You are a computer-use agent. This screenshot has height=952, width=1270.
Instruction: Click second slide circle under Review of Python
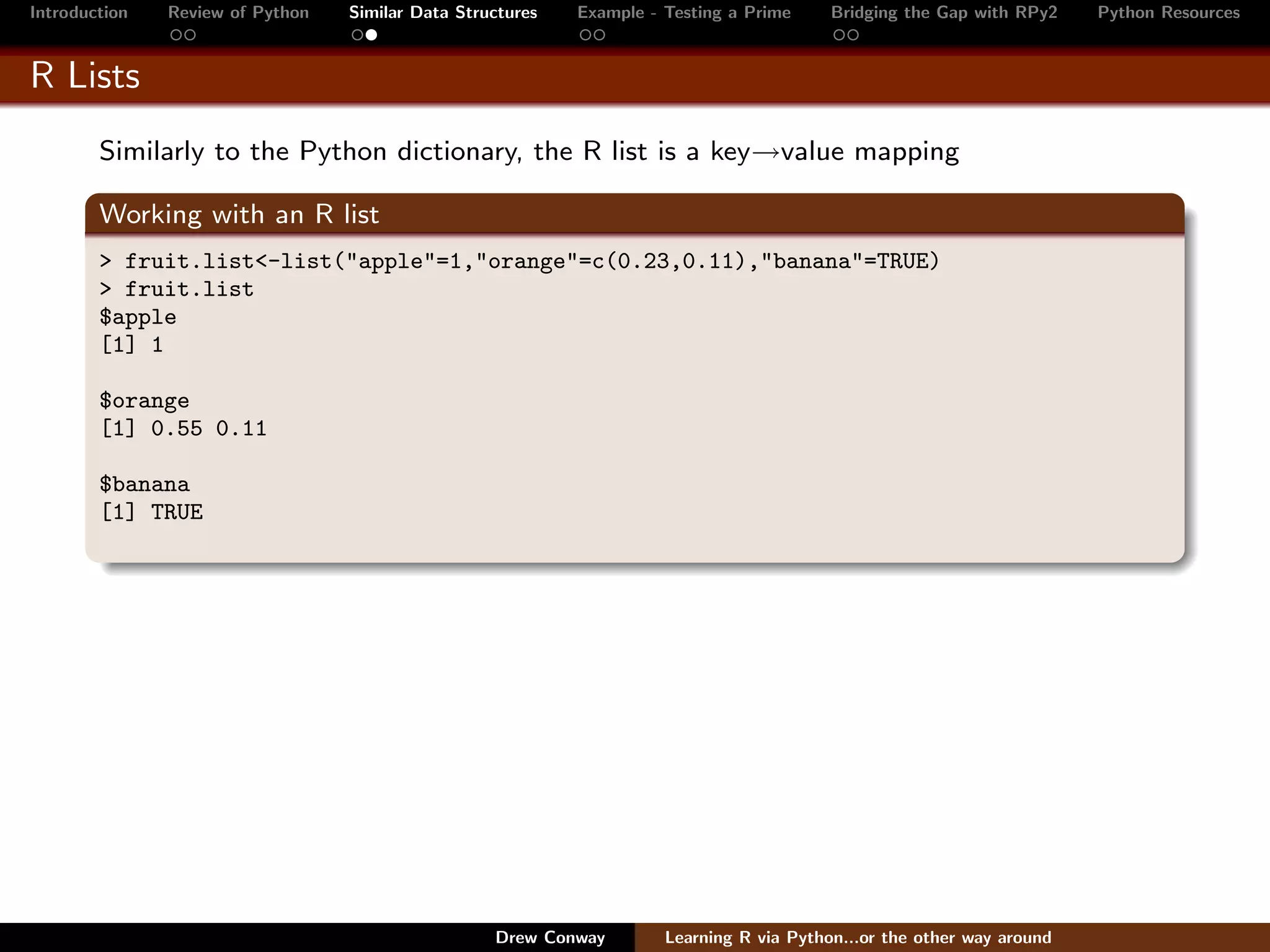[190, 35]
